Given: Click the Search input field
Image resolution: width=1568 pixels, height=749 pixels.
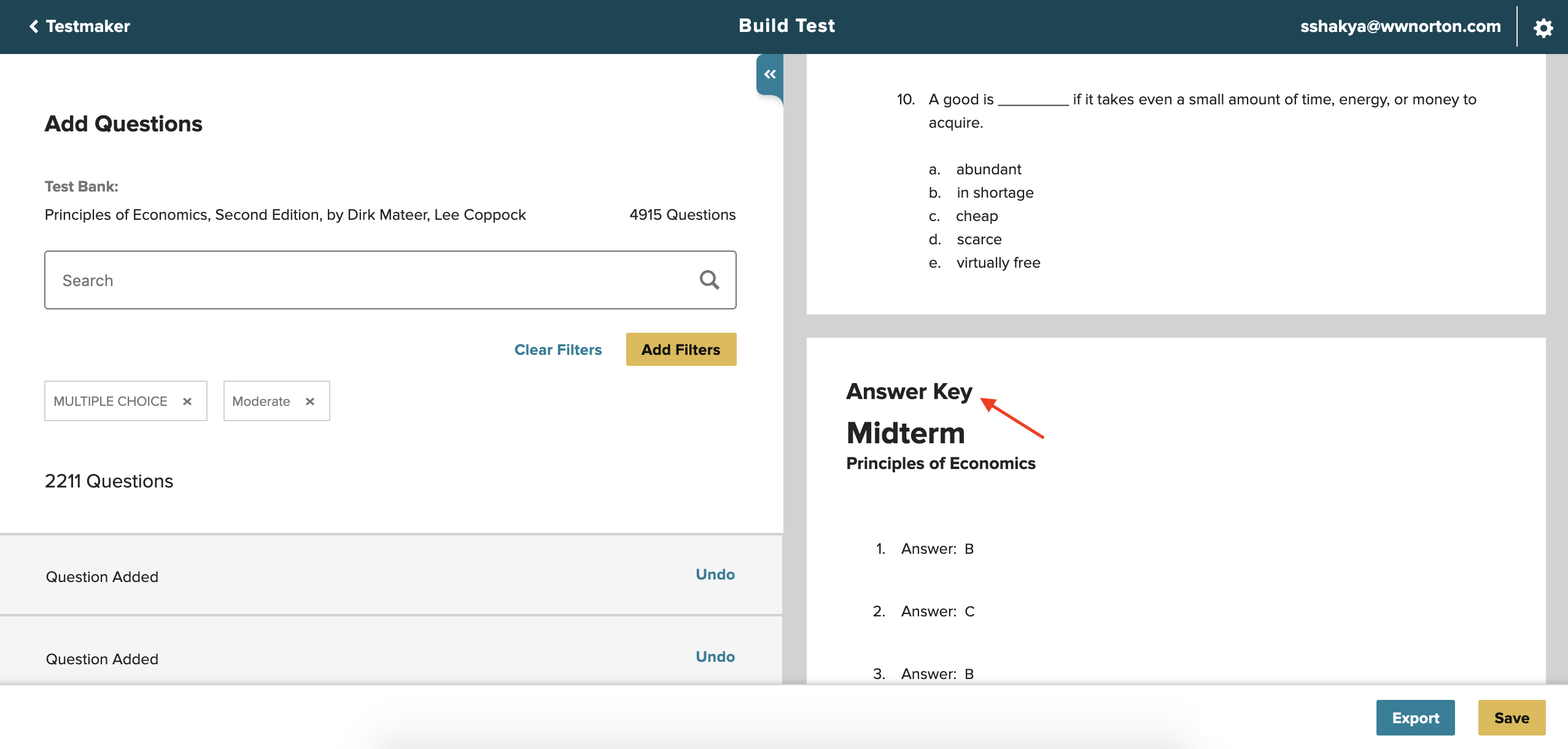Looking at the screenshot, I should pyautogui.click(x=368, y=280).
